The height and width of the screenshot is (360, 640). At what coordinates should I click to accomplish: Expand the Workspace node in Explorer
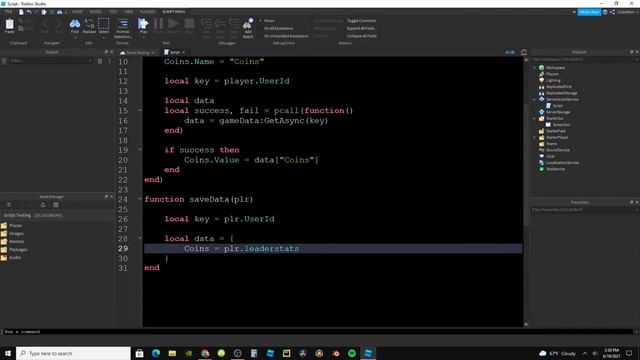pos(535,68)
